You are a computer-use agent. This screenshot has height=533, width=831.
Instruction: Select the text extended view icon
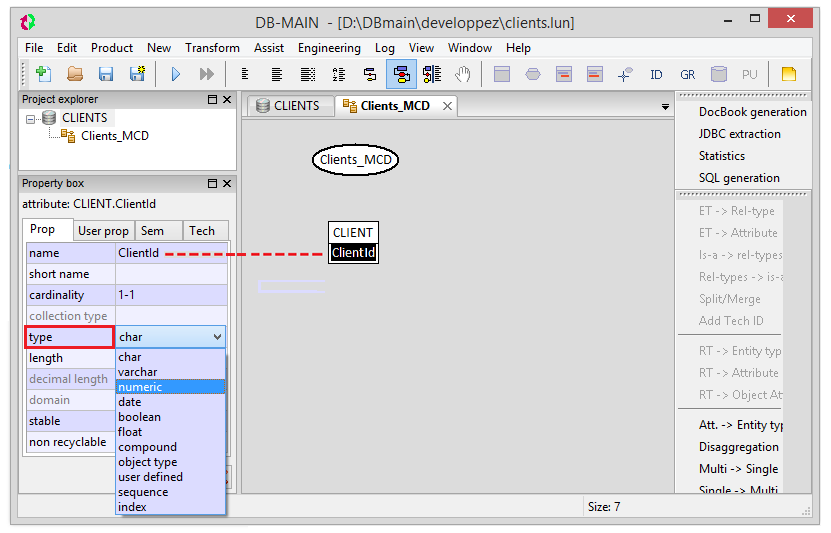click(308, 74)
